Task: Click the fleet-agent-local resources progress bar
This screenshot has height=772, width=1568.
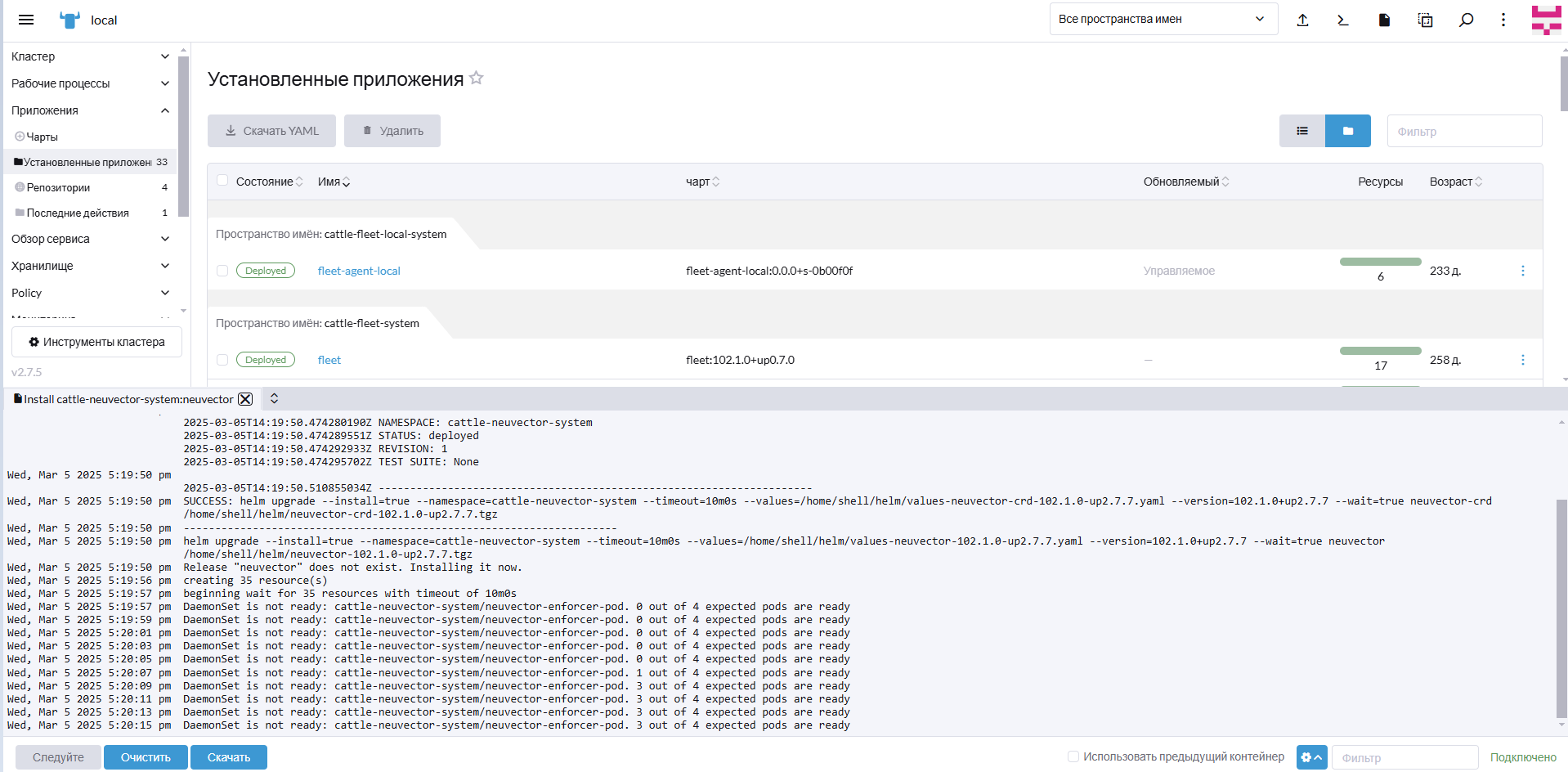Action: point(1380,262)
